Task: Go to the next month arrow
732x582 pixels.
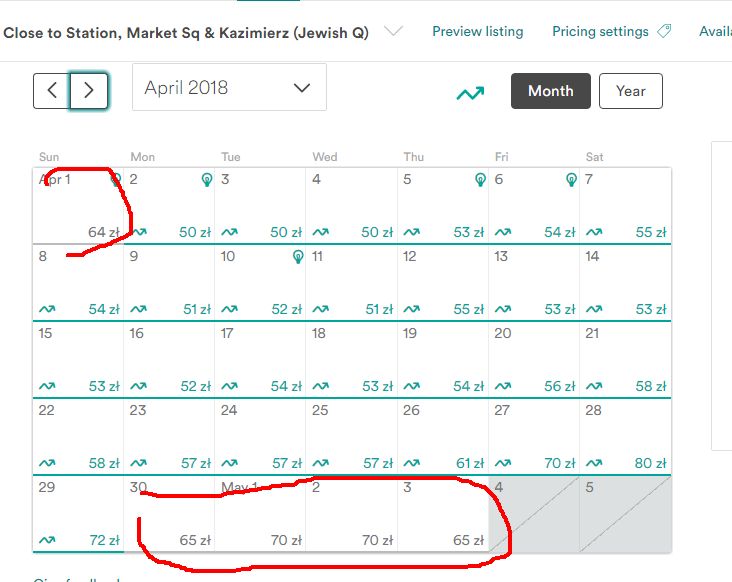Action: (89, 91)
